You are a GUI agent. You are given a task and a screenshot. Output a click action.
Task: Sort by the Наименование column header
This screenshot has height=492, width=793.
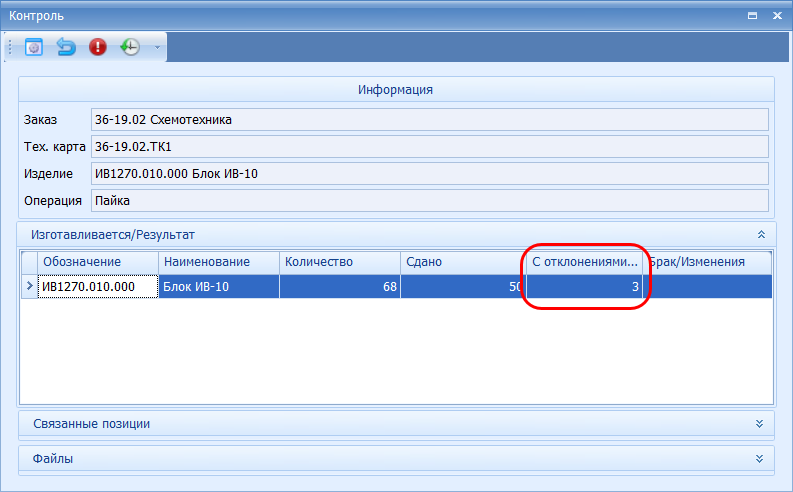[x=219, y=262]
